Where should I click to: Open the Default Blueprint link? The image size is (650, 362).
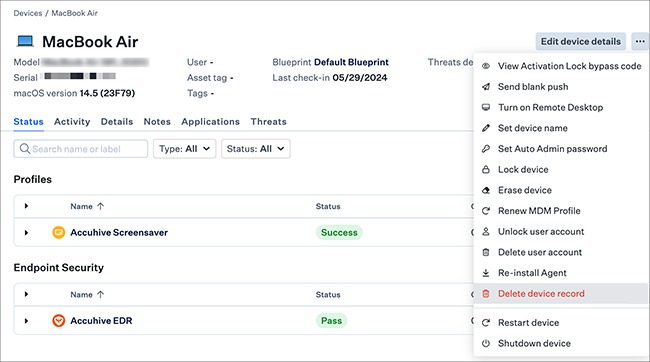tap(351, 62)
